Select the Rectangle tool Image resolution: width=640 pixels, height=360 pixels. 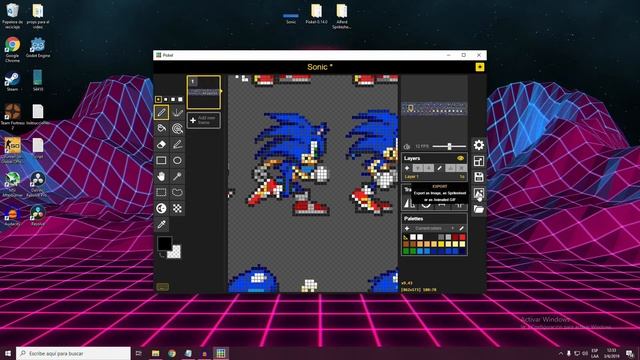pyautogui.click(x=161, y=160)
